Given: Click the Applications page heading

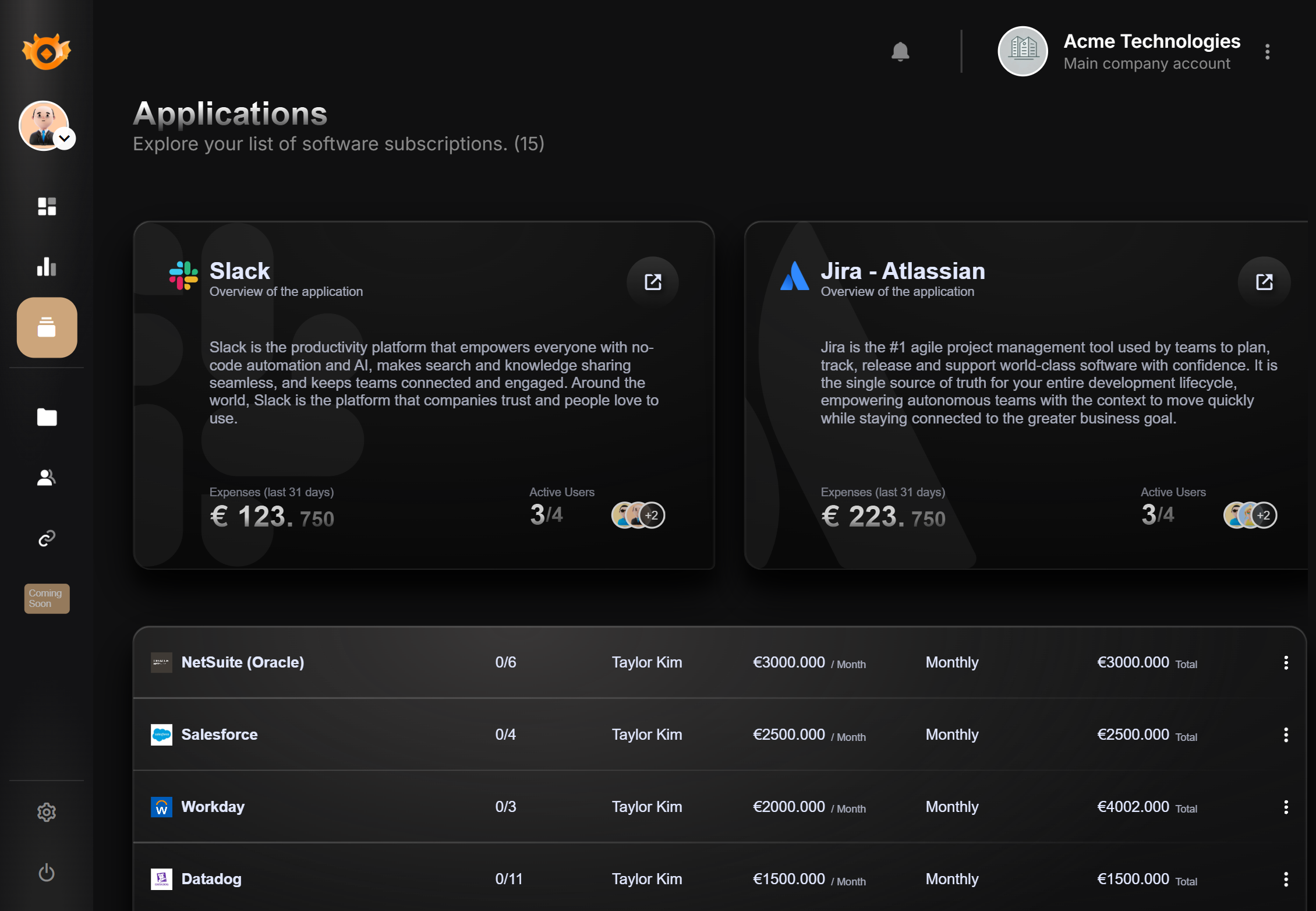Looking at the screenshot, I should coord(230,114).
